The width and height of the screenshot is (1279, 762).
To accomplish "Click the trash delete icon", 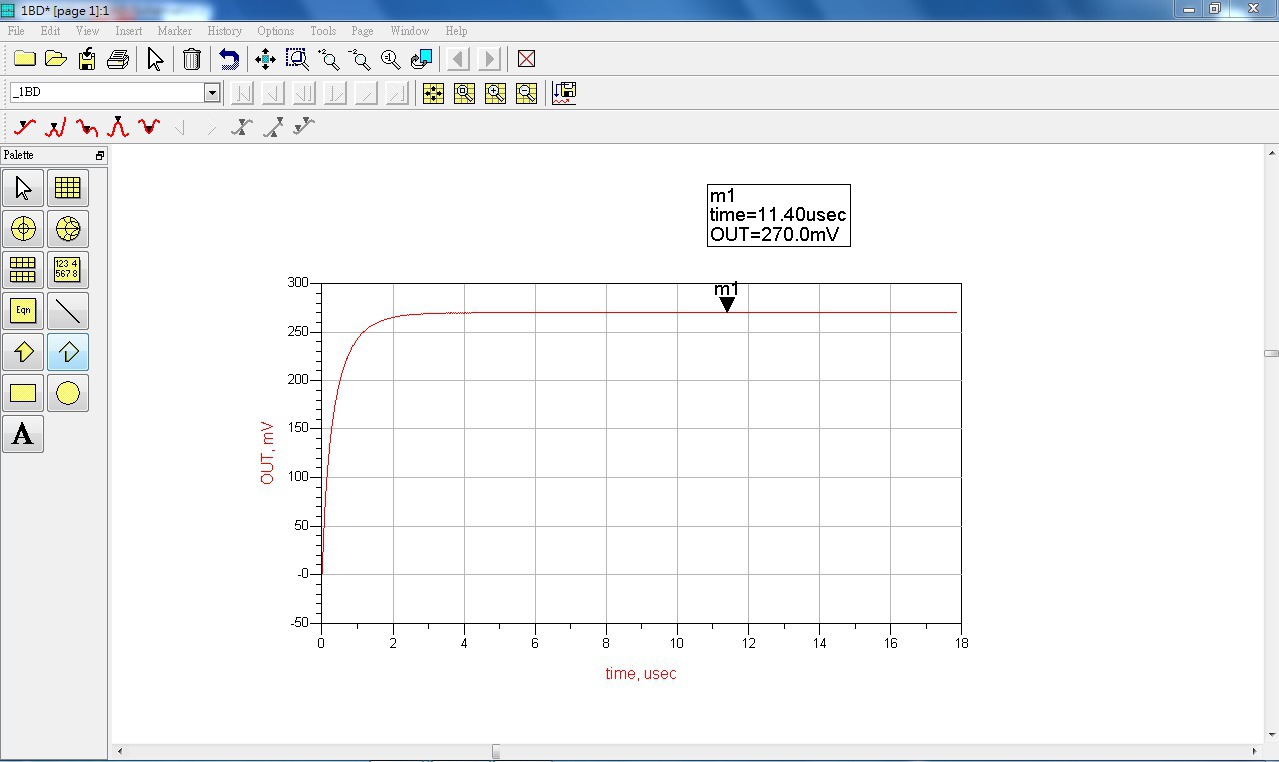I will (192, 59).
